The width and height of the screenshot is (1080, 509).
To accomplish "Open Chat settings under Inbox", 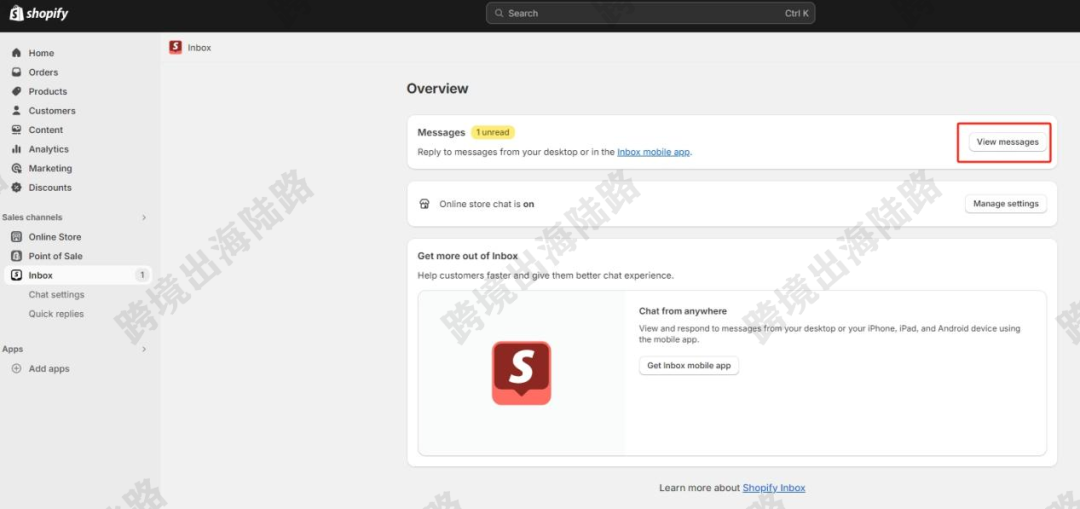I will [56, 295].
